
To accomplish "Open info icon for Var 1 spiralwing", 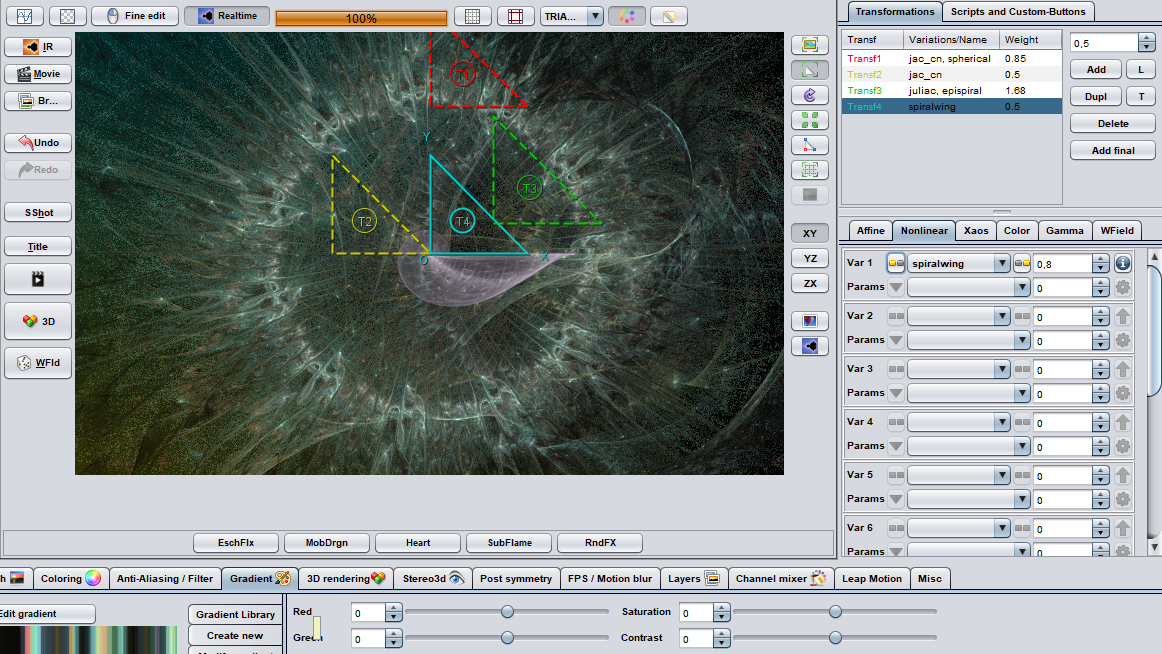I will click(x=1122, y=263).
